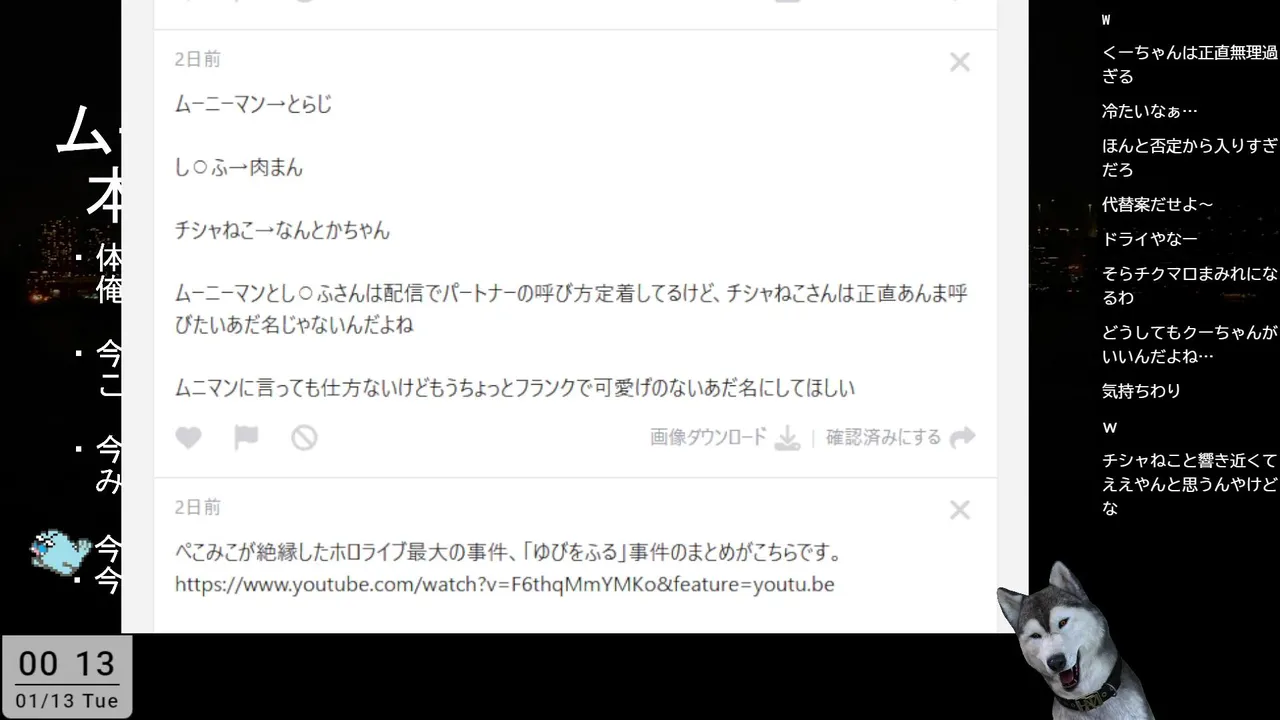Click the download arrow icon beside 画像ダウンロード

[x=788, y=438]
